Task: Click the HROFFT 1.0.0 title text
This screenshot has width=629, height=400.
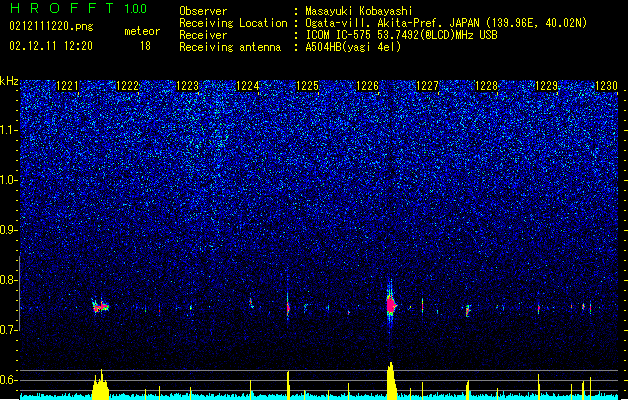Action: [79, 8]
